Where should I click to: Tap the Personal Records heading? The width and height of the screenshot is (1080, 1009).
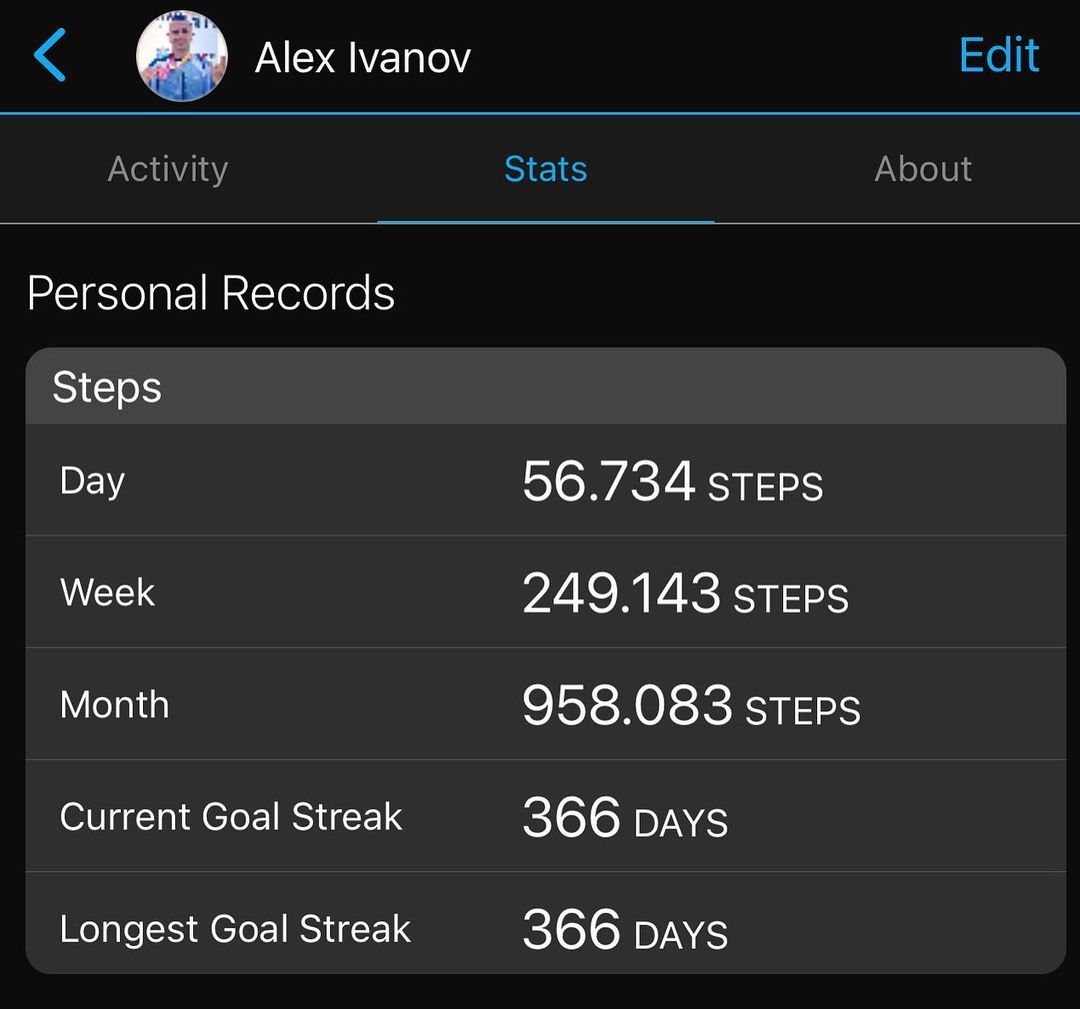pyautogui.click(x=211, y=294)
